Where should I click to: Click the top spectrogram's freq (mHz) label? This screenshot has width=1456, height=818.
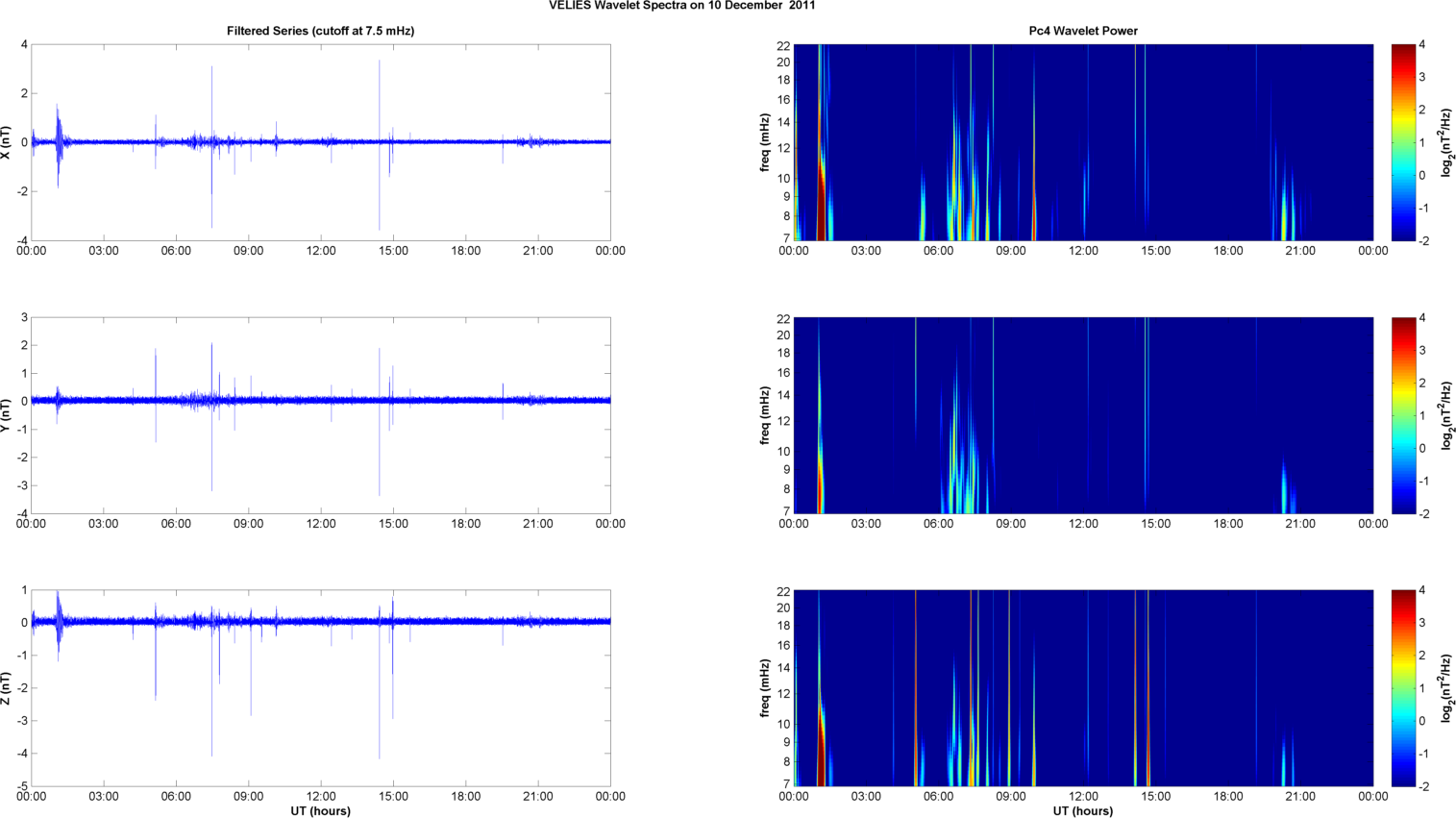coord(765,142)
